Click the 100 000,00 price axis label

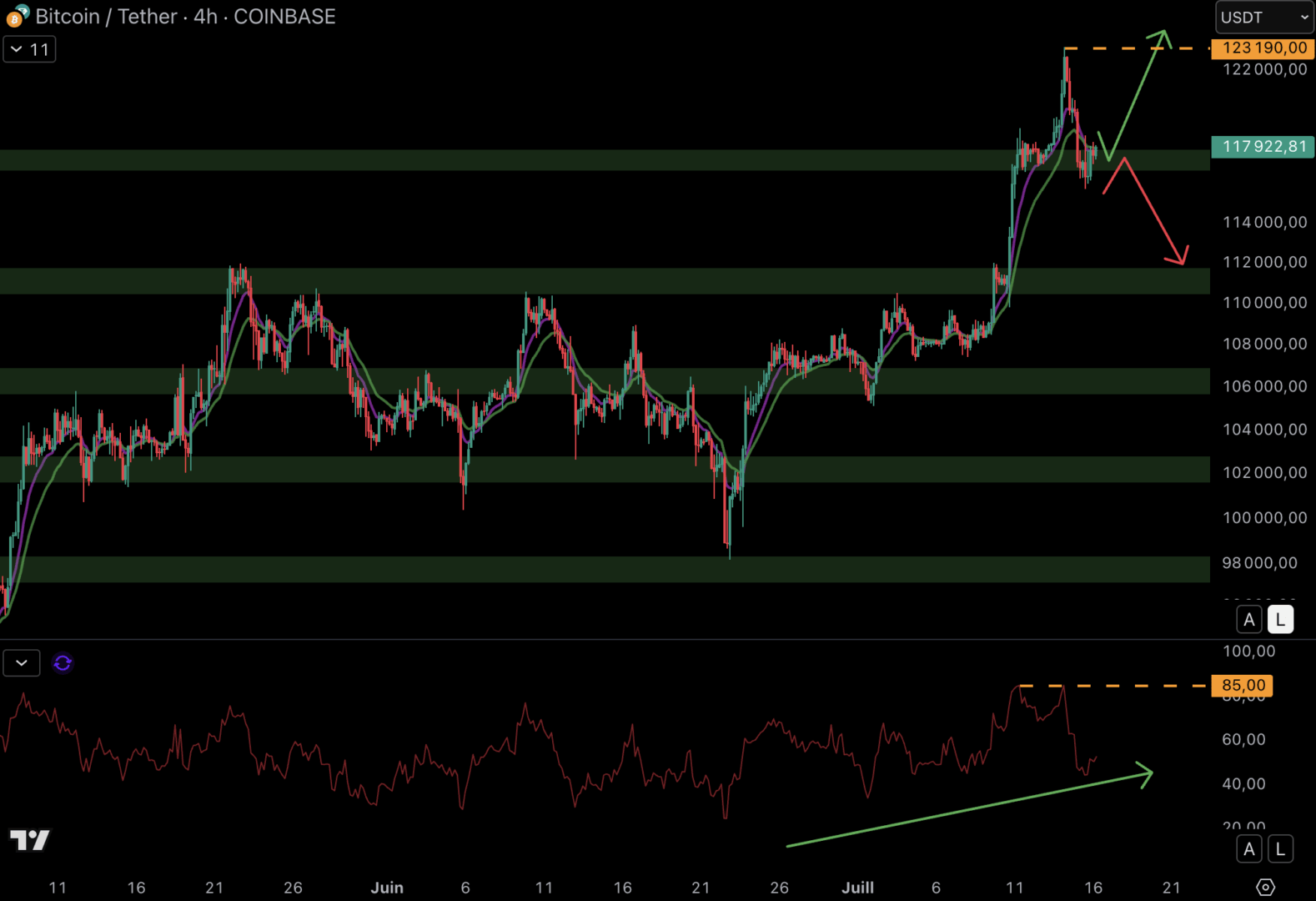tap(1264, 518)
